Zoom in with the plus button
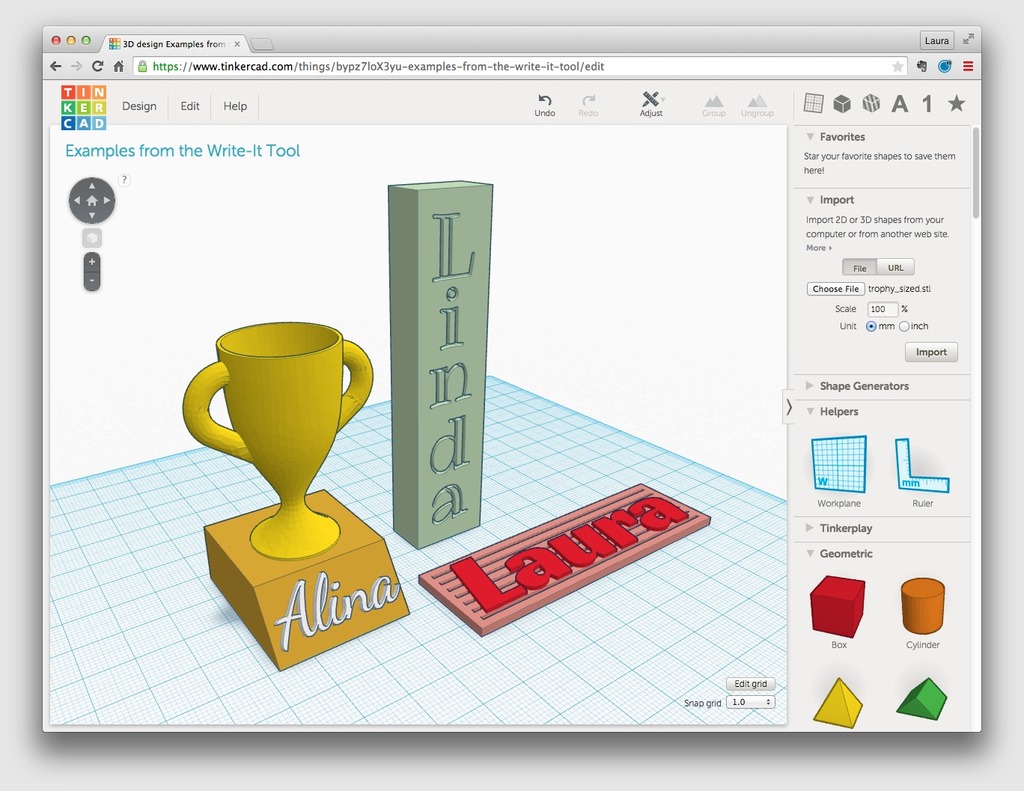 pos(92,262)
